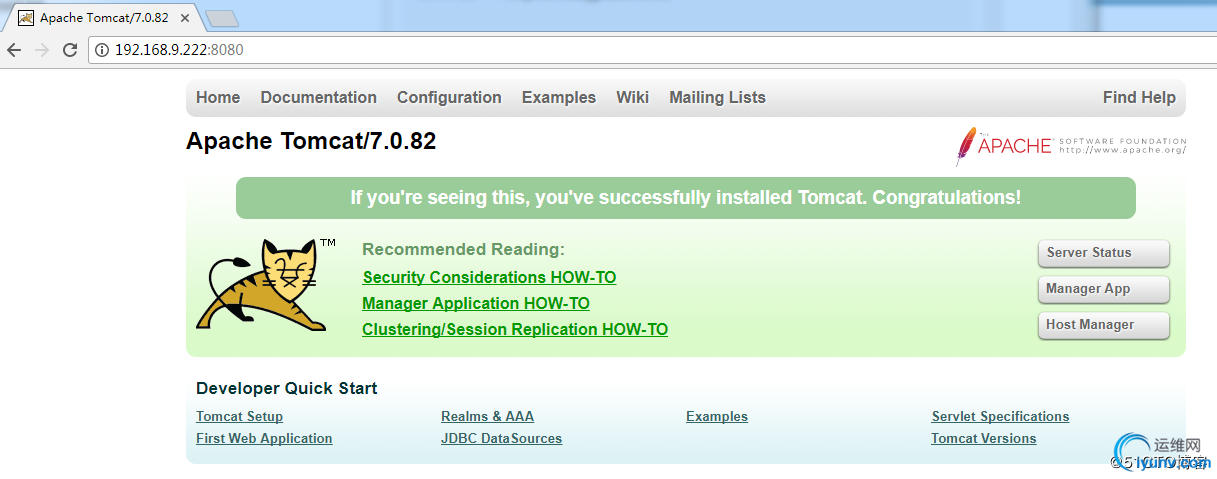The height and width of the screenshot is (479, 1217).
Task: Open the Tomcat Versions link
Action: [x=983, y=438]
